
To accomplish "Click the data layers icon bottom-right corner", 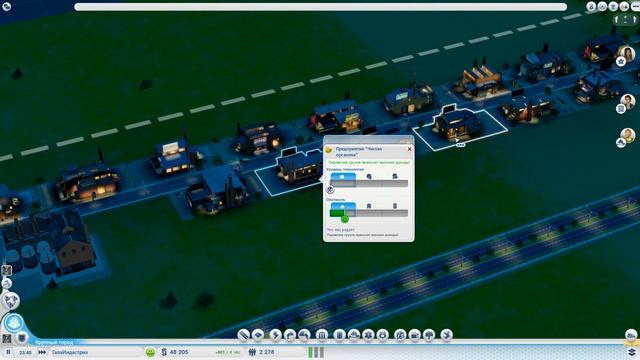I will (x=631, y=352).
